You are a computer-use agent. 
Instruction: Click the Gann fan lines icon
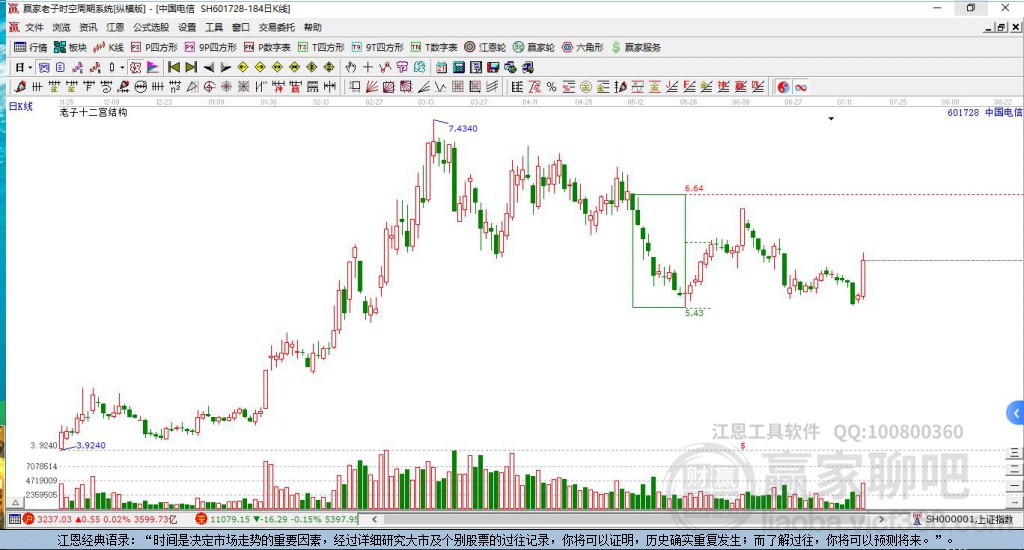coord(372,87)
